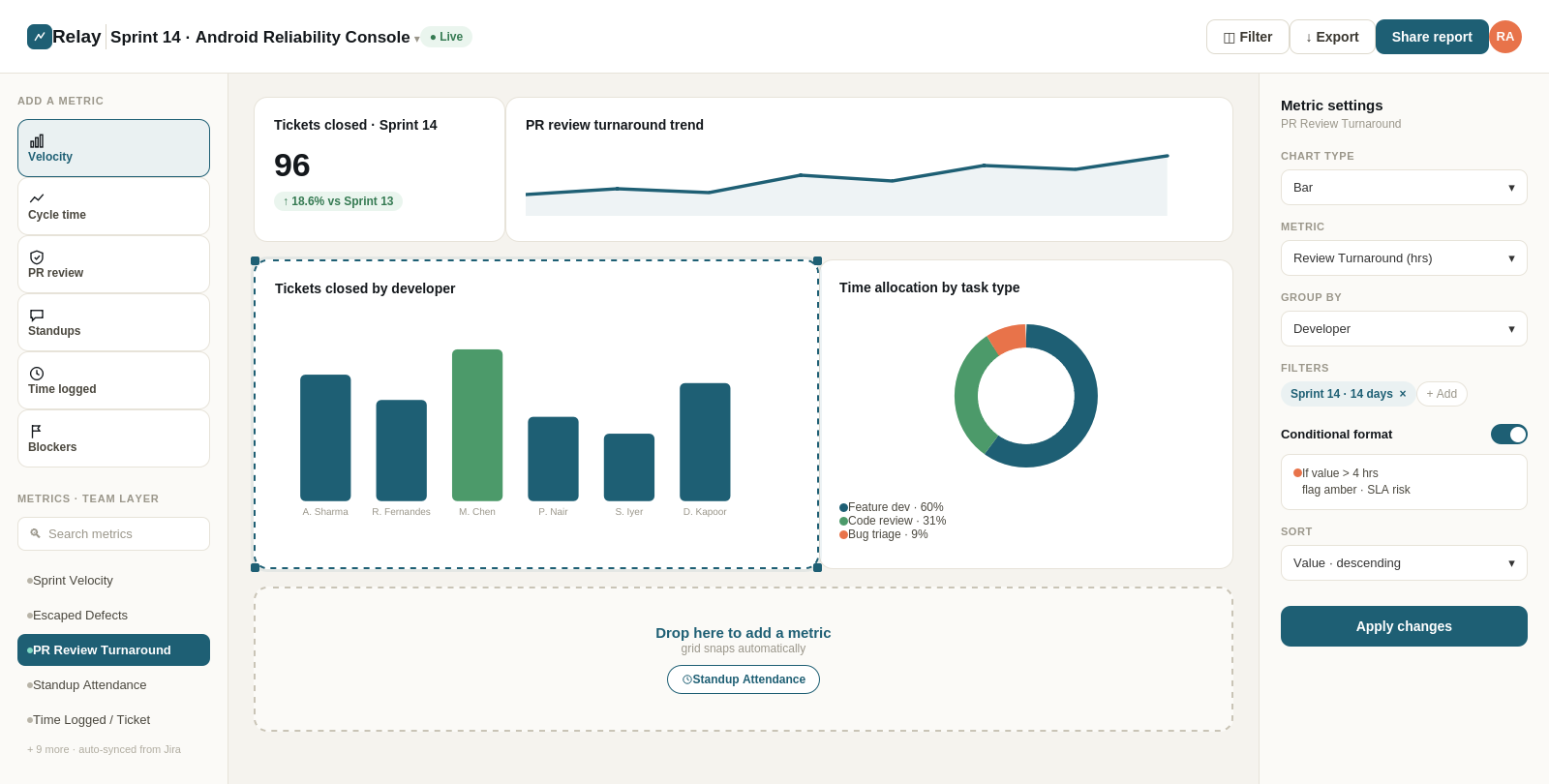
Task: Open the Metric dropdown showing Review Turnaround
Action: (x=1404, y=257)
